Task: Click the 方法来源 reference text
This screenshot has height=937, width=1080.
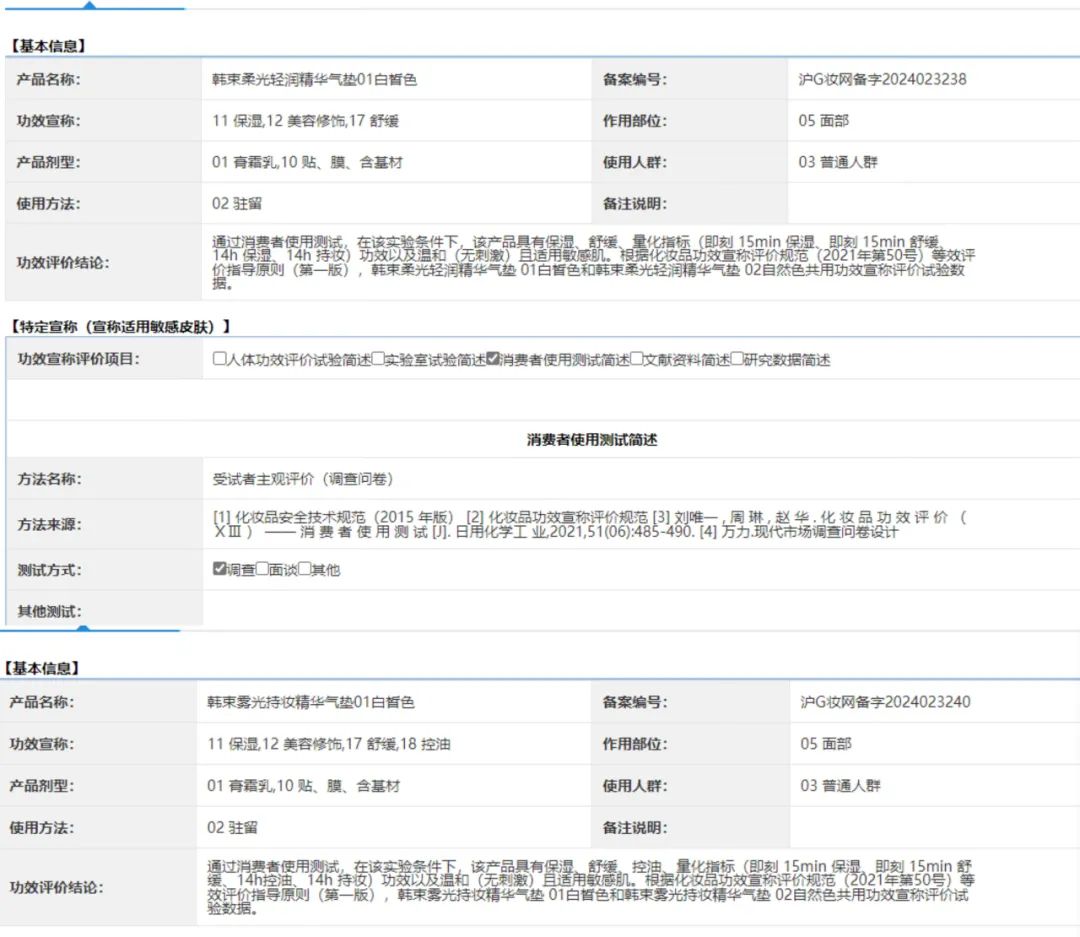Action: pos(590,524)
